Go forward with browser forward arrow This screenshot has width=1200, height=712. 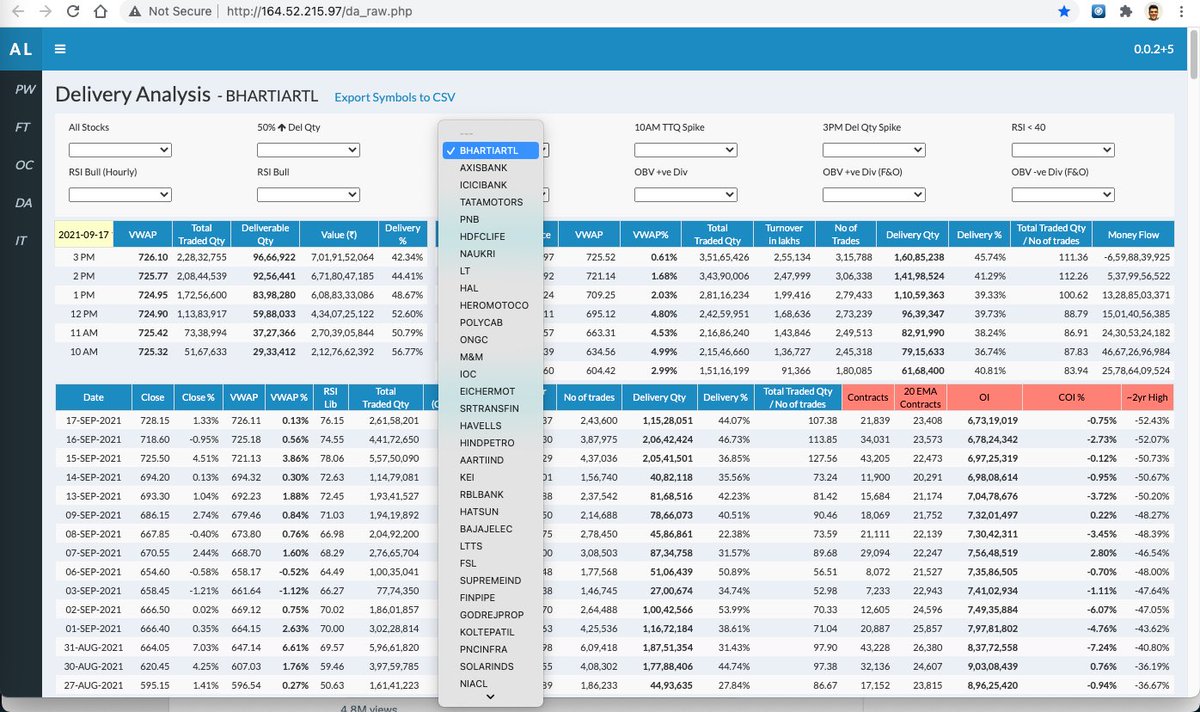click(46, 11)
